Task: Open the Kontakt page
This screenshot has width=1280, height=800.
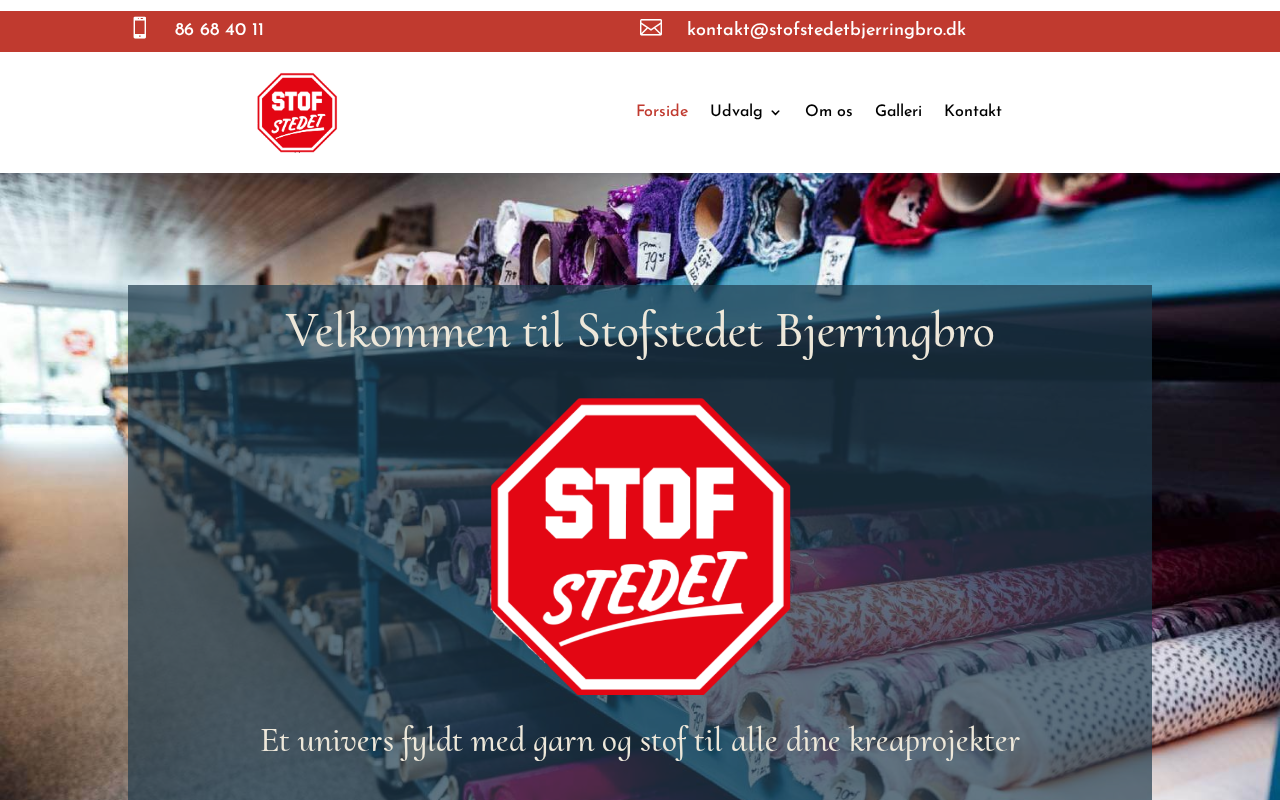Action: coord(973,112)
